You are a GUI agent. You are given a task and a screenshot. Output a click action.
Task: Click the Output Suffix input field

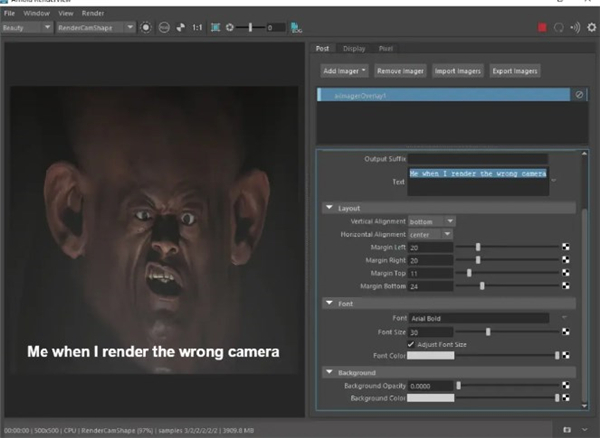tap(478, 159)
